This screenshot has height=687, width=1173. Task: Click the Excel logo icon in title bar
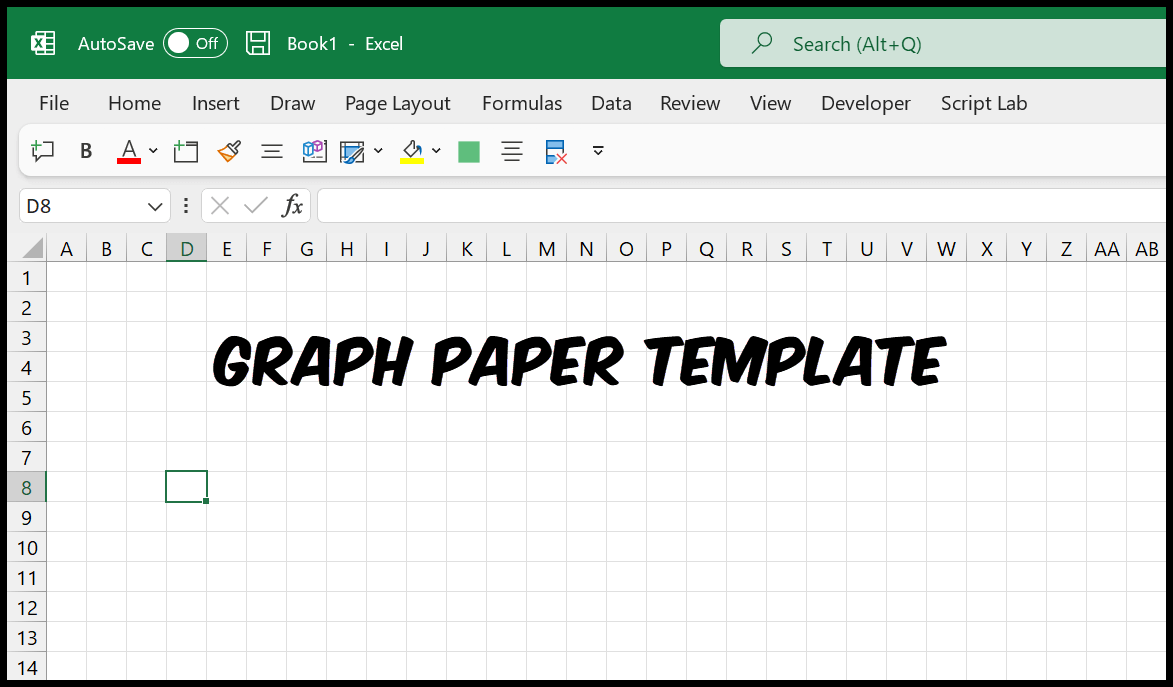(x=43, y=43)
